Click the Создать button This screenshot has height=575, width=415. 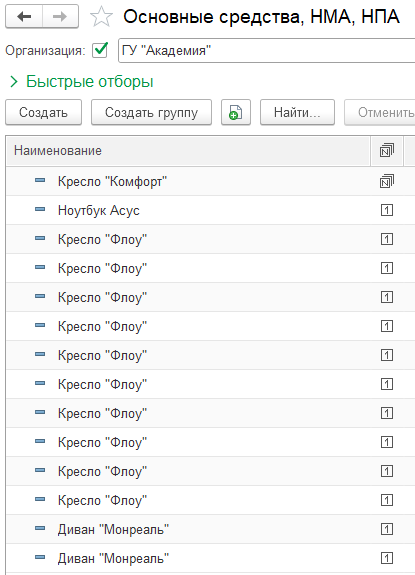[43, 112]
